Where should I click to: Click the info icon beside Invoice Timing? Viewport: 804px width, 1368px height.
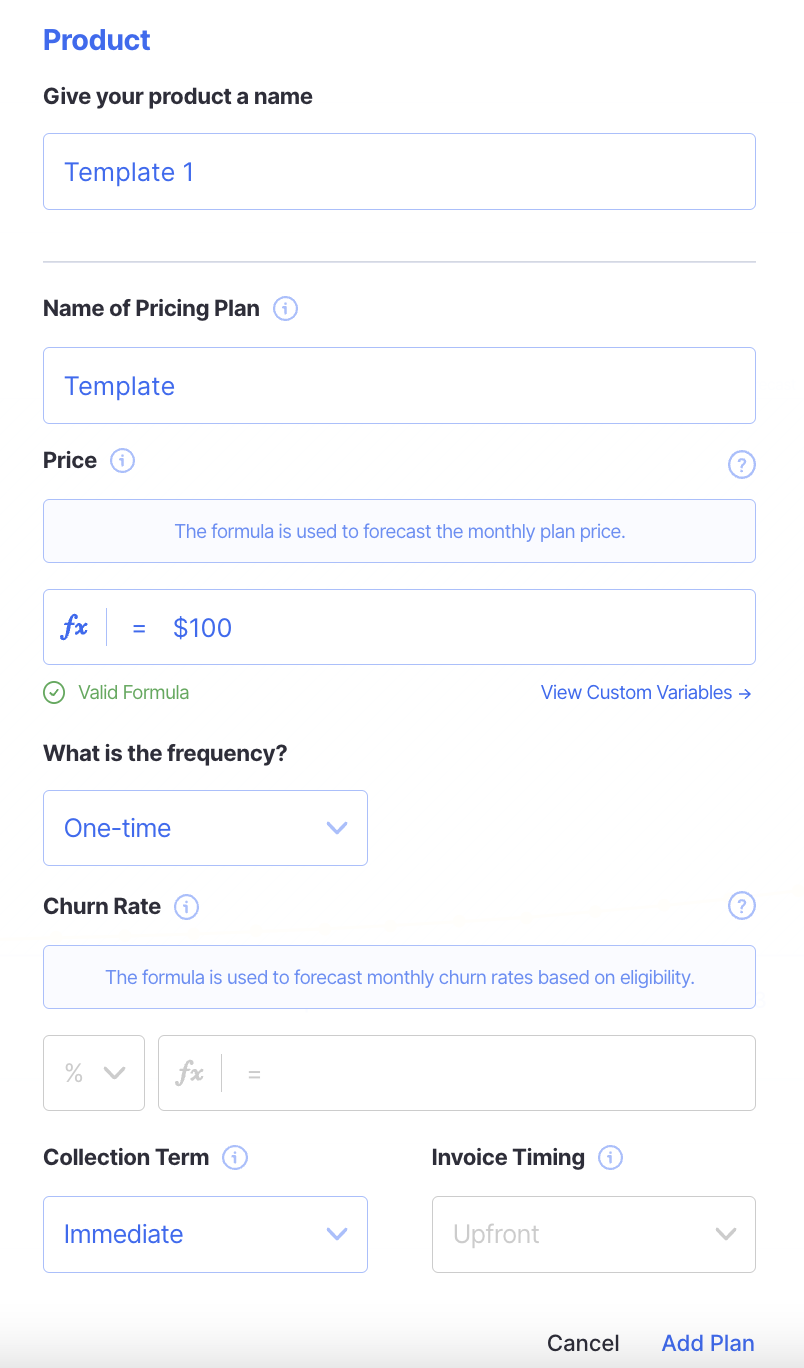coord(610,1158)
